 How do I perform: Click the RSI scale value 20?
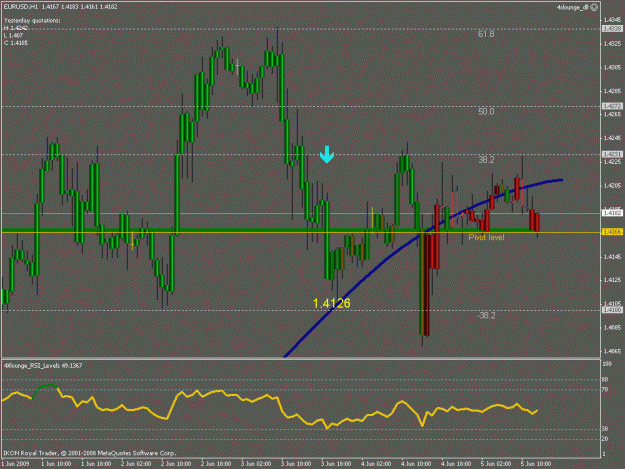[x=605, y=439]
